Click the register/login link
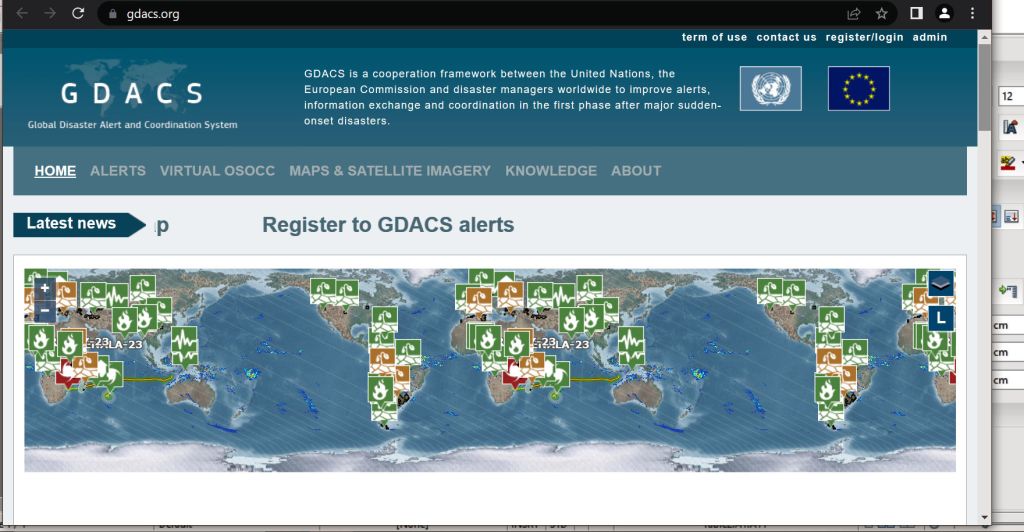Viewport: 1024px width, 532px height. [x=864, y=37]
